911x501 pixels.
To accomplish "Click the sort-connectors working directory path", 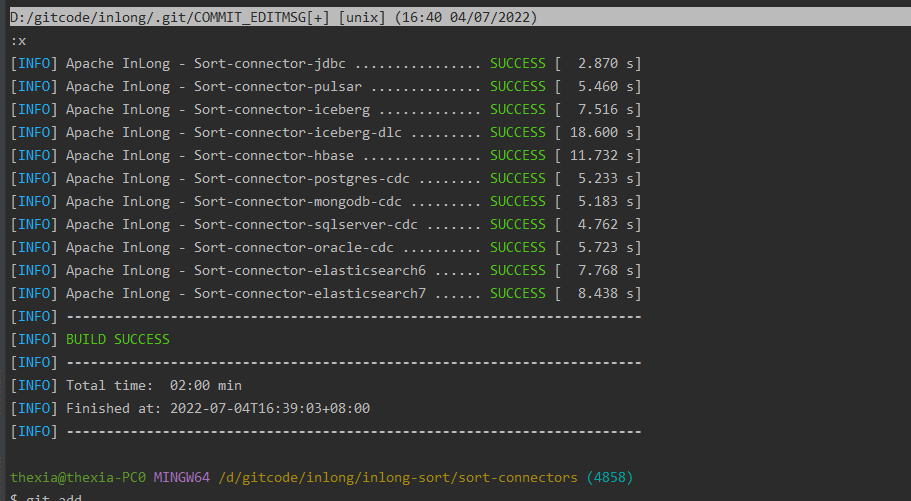I will point(398,478).
